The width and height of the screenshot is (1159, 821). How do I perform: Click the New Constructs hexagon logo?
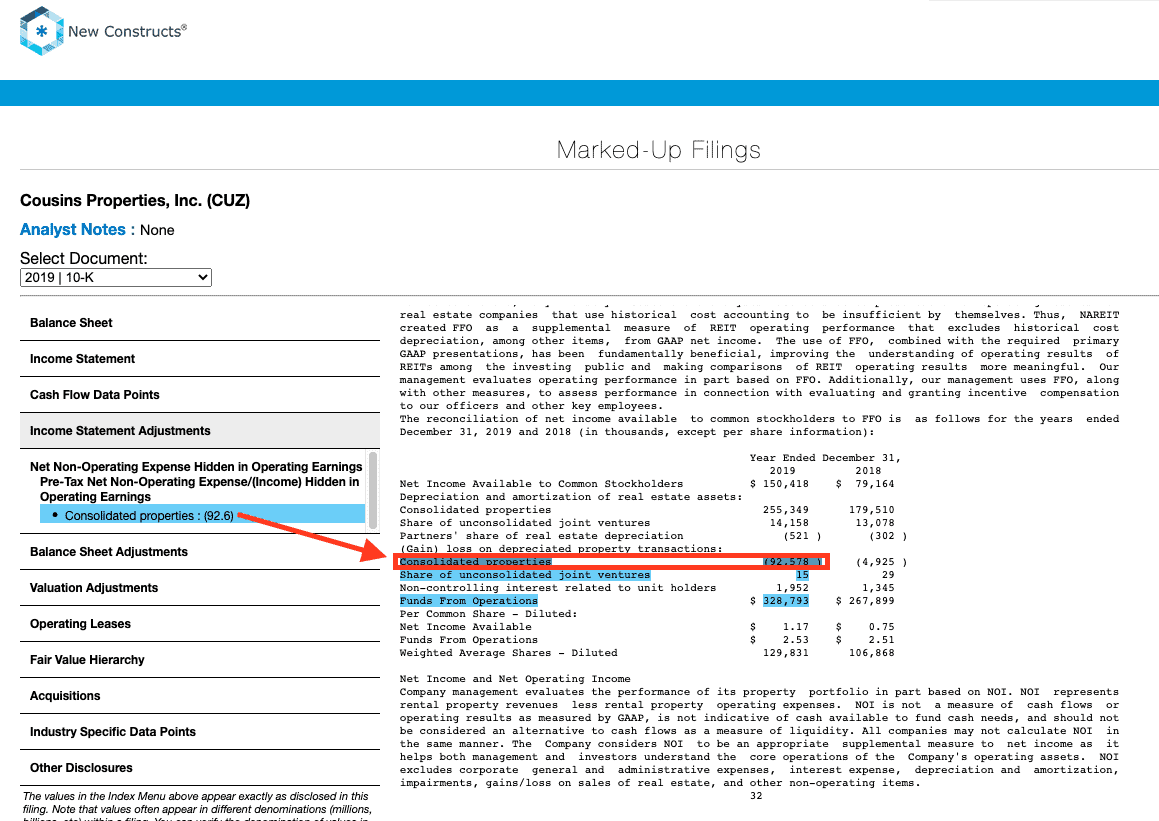(41, 31)
